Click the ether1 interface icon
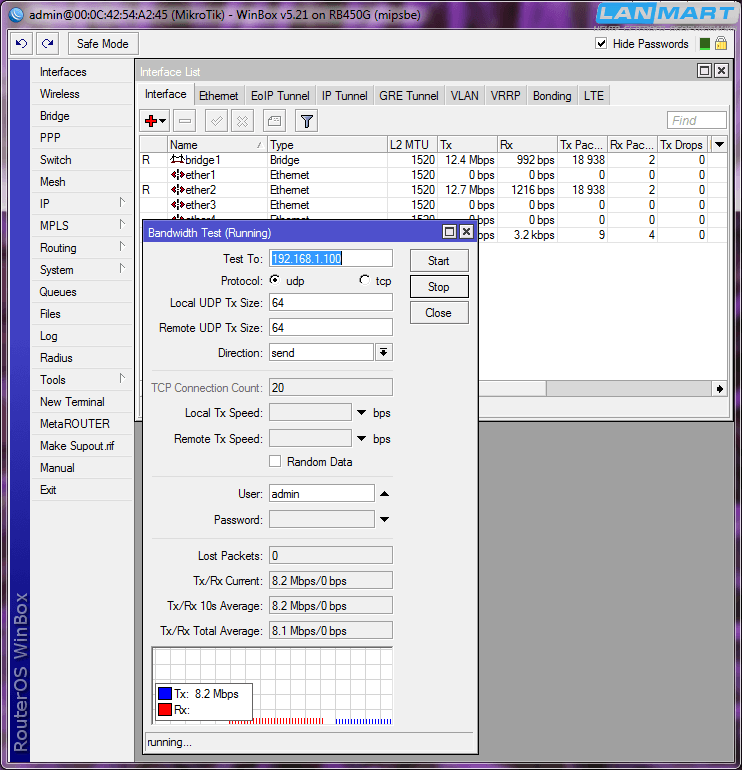Viewport: 742px width, 770px height. [x=177, y=175]
